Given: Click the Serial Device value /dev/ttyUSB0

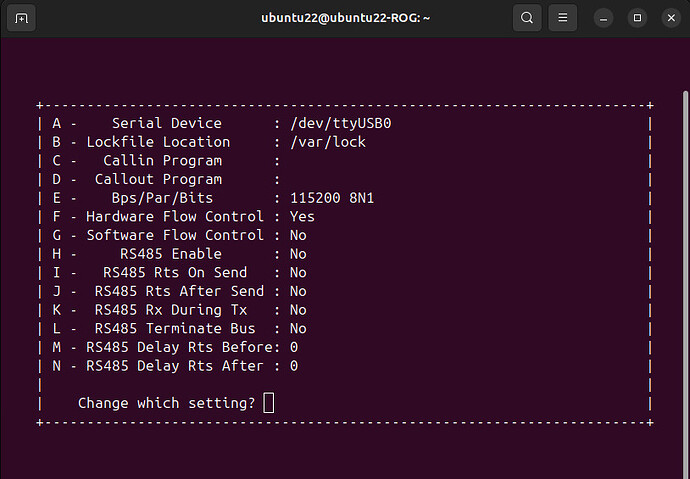Looking at the screenshot, I should pyautogui.click(x=341, y=124).
